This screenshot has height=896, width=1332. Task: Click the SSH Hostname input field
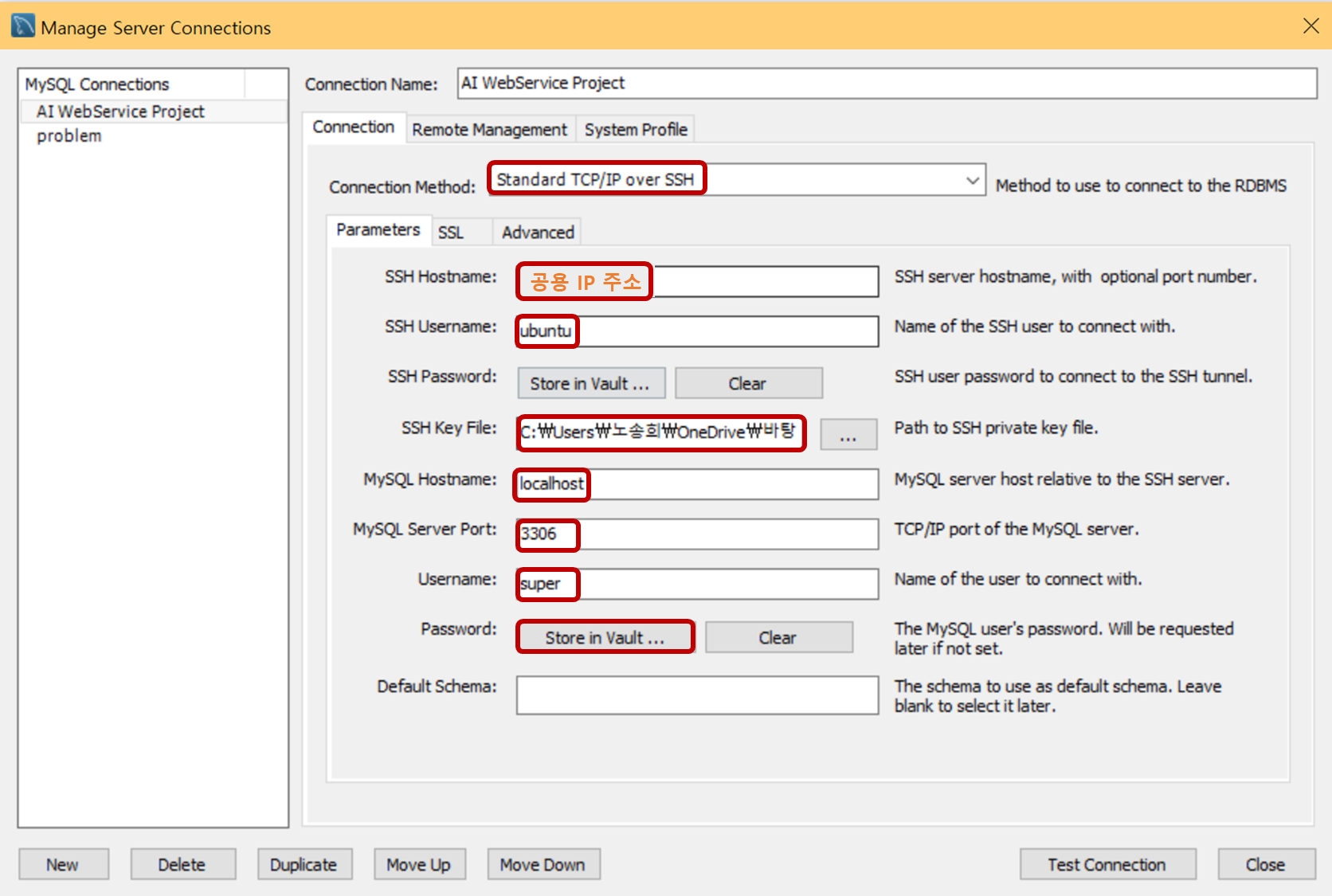698,281
